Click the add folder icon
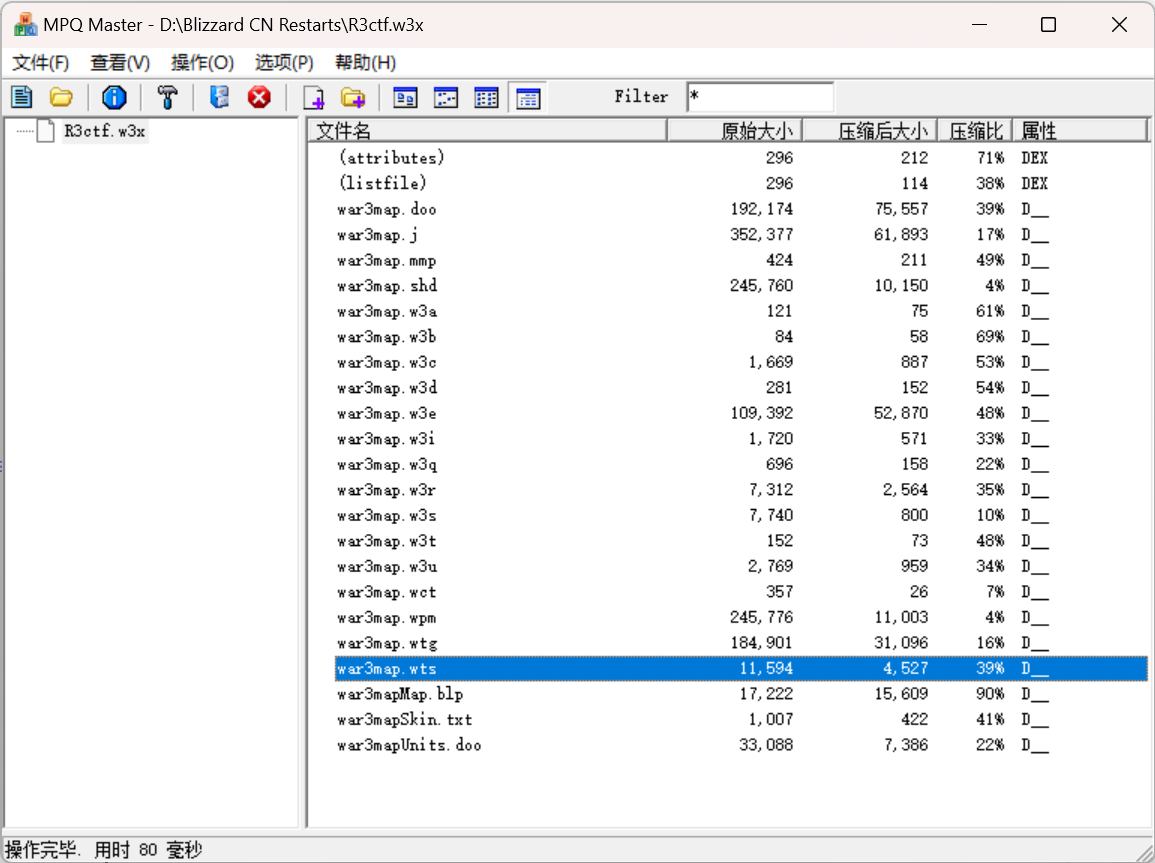The width and height of the screenshot is (1155, 863). [353, 97]
